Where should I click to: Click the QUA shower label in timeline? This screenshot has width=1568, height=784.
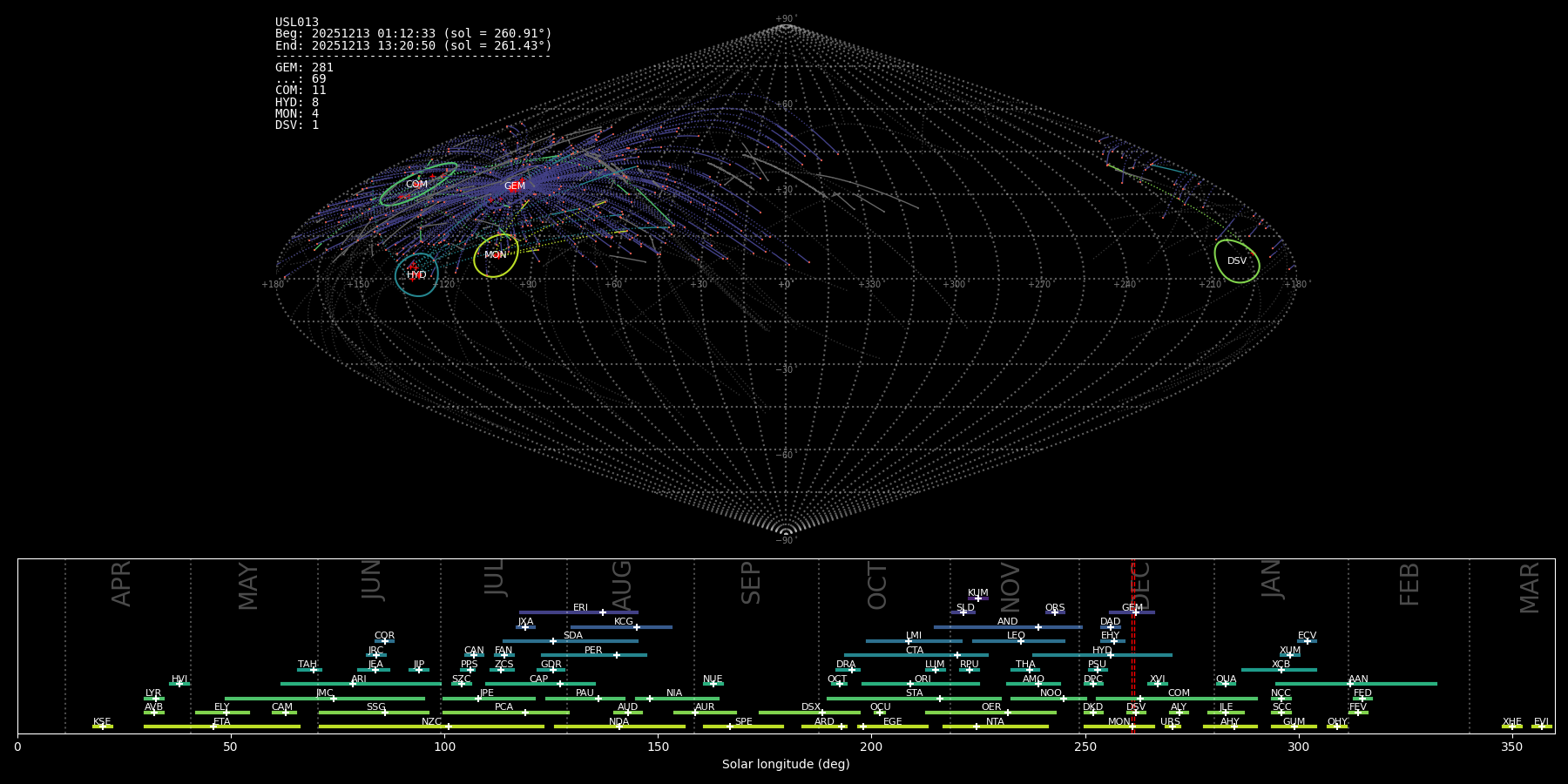coord(1227,679)
